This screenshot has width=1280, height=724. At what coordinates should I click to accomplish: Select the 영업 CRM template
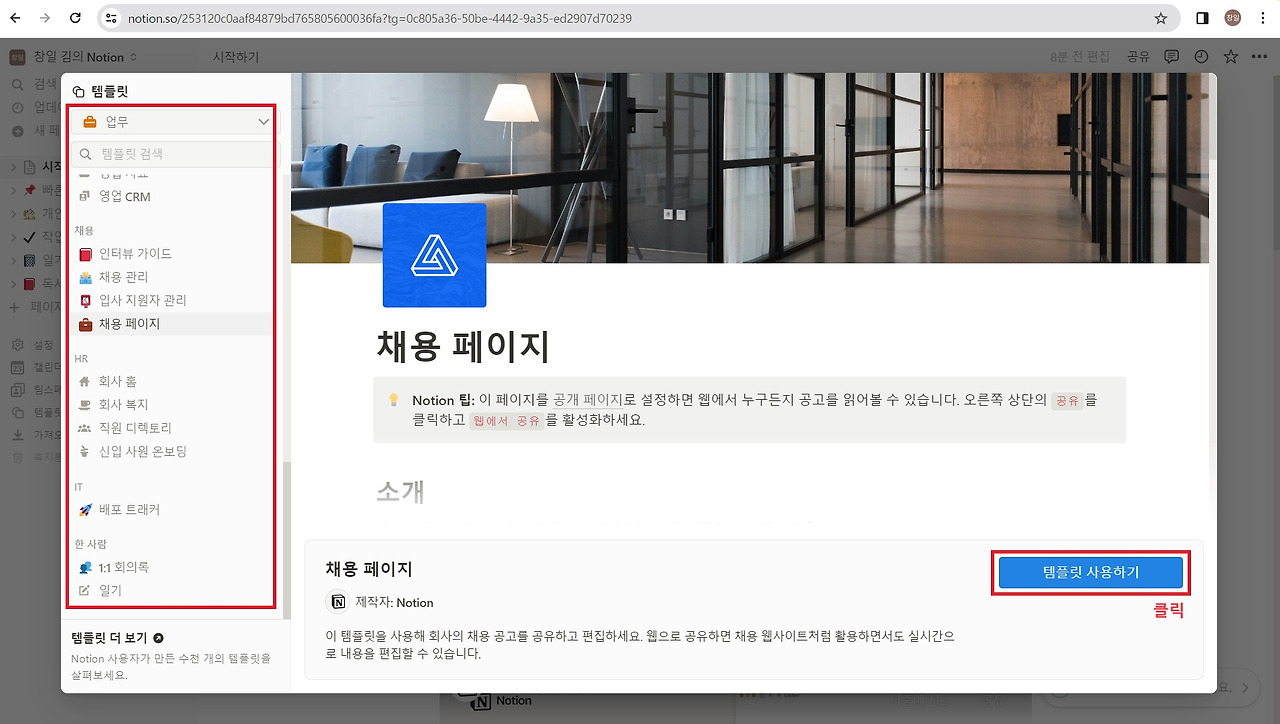pos(174,197)
